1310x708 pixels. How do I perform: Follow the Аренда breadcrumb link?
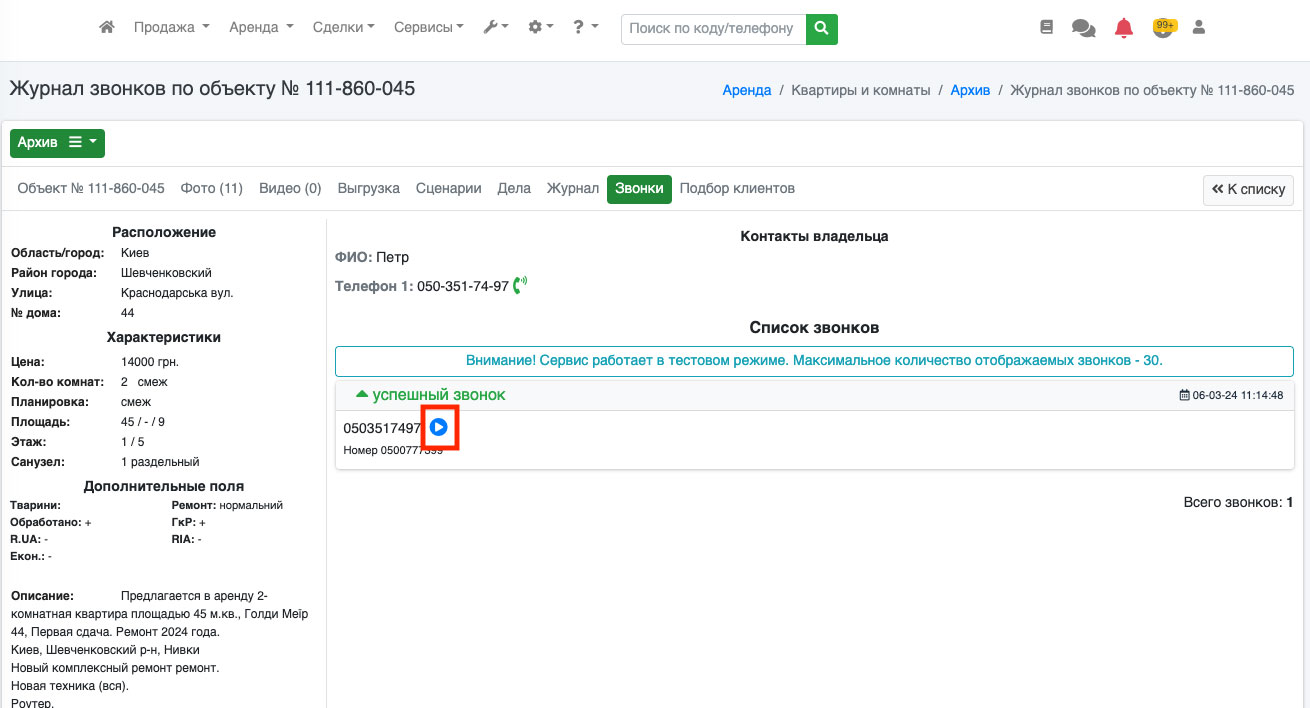click(x=746, y=90)
